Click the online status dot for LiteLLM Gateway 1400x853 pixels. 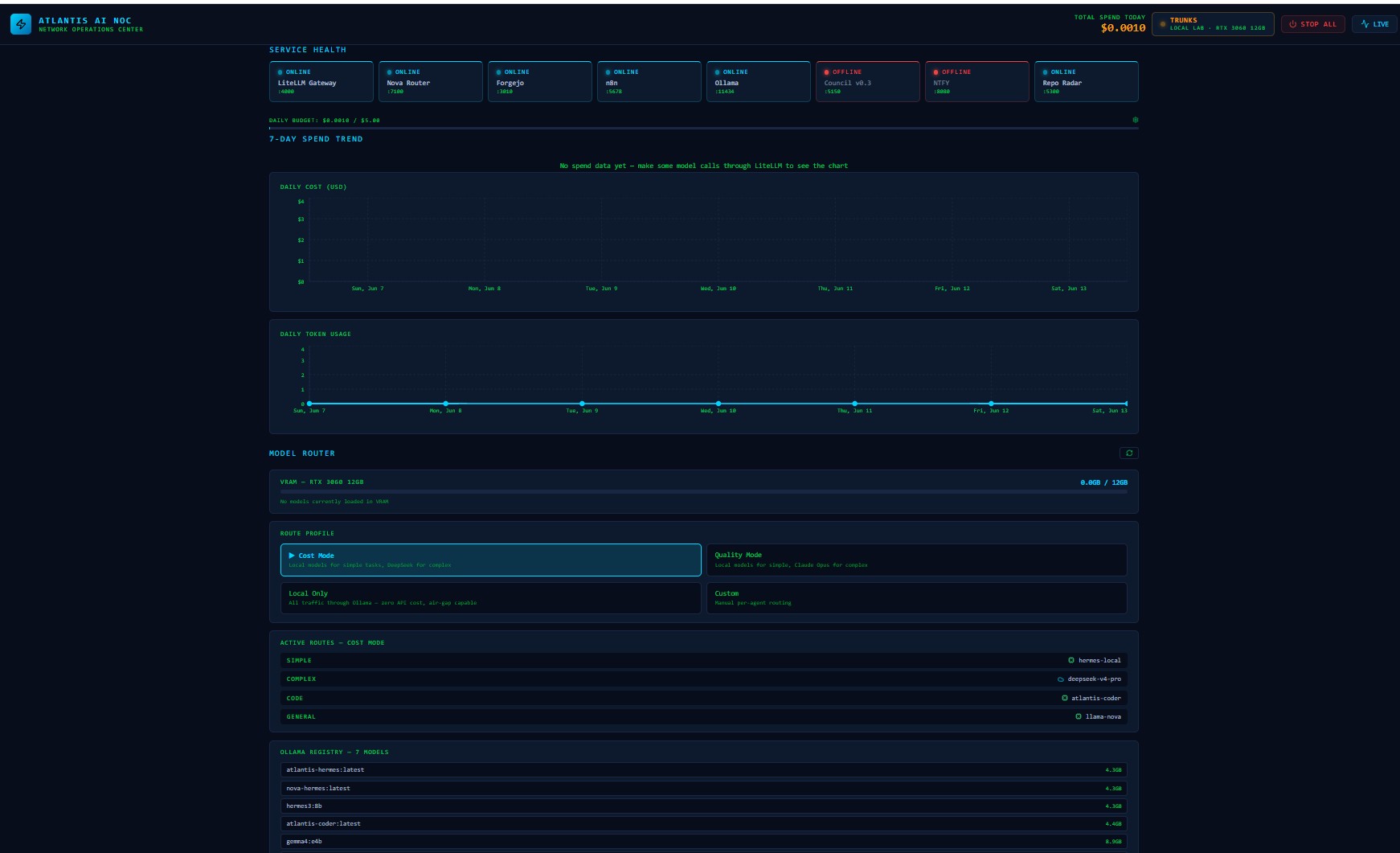[280, 72]
